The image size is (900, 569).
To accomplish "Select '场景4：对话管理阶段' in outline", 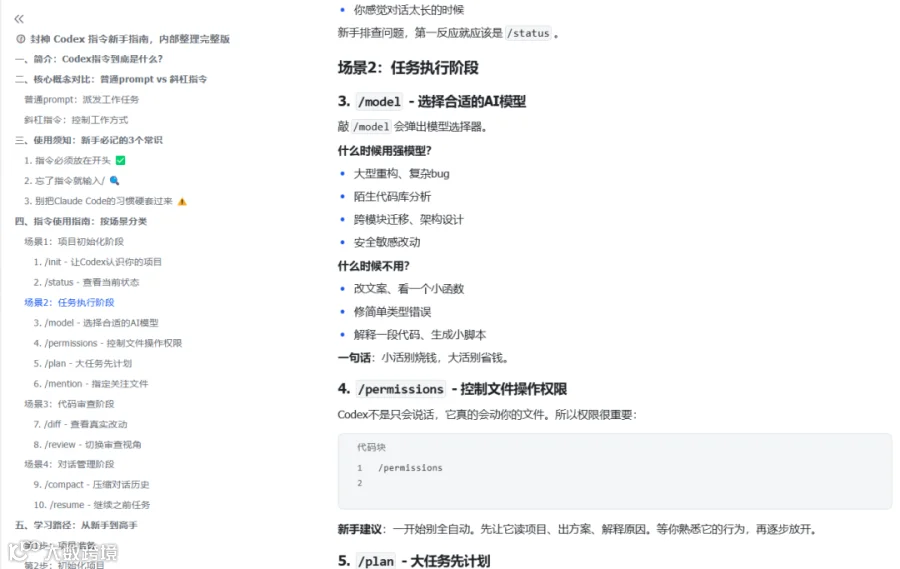I will (69, 464).
